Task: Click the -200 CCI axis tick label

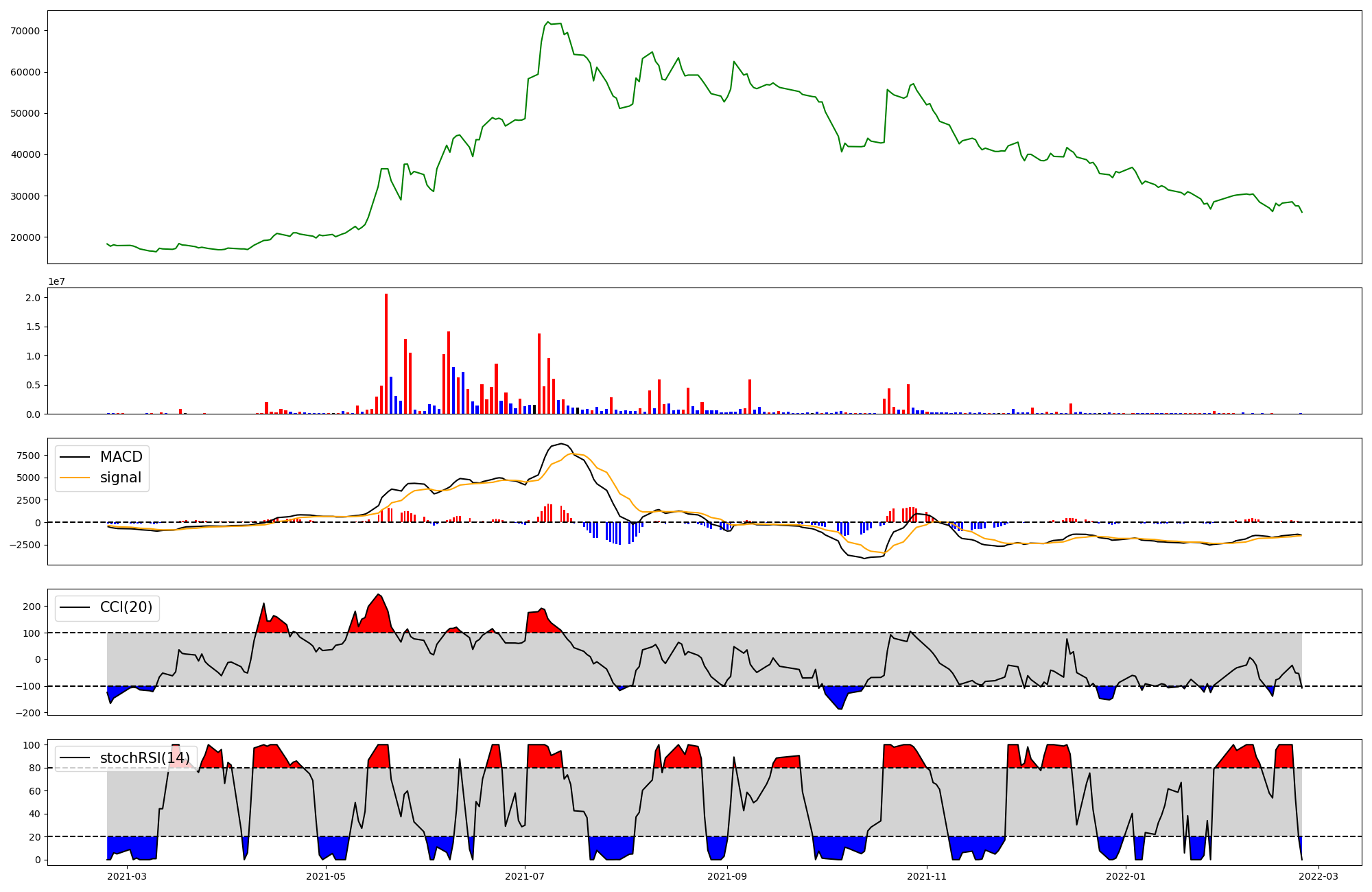Action: 27,713
